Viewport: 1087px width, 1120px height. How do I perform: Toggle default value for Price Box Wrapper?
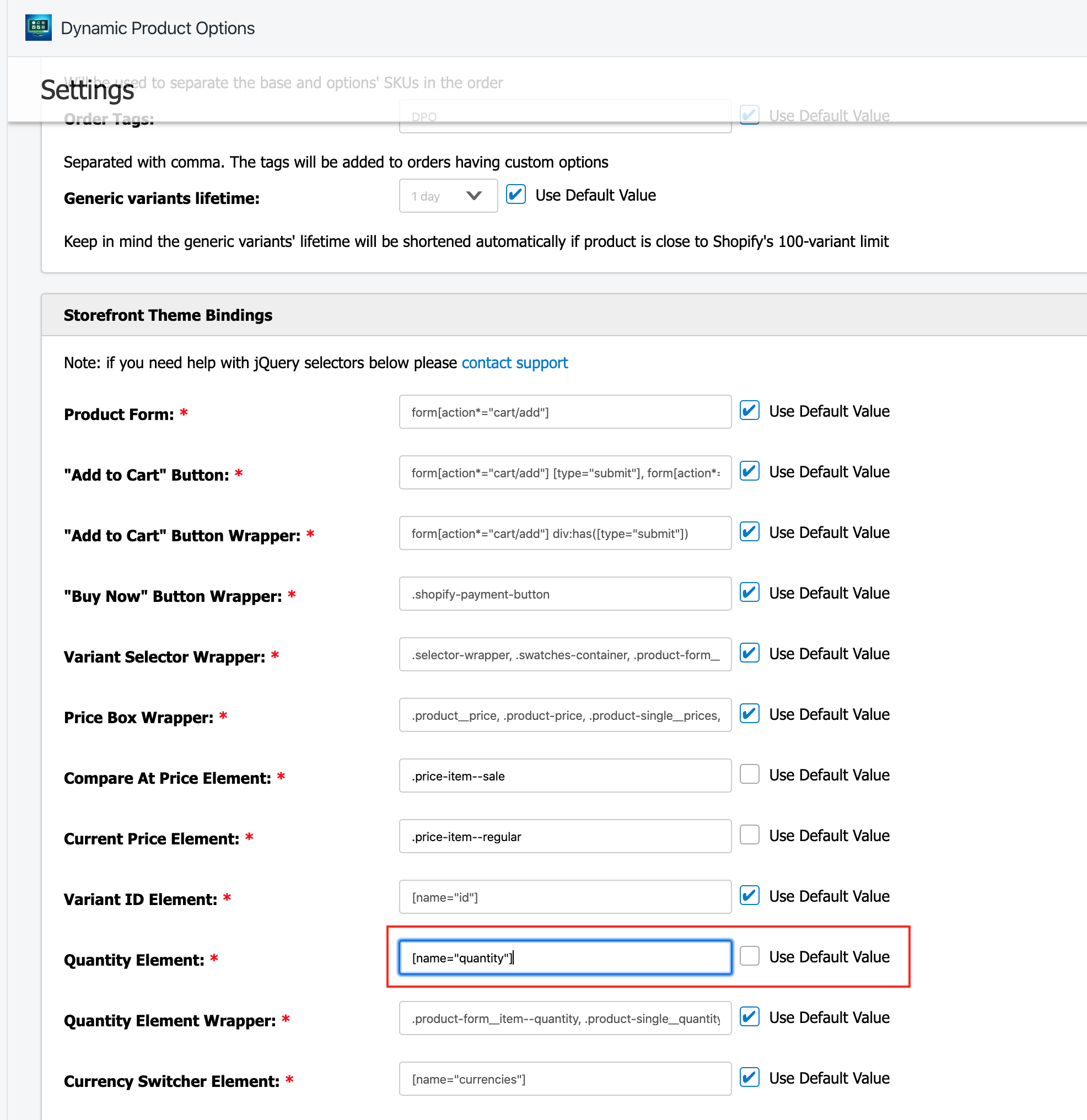click(x=749, y=714)
